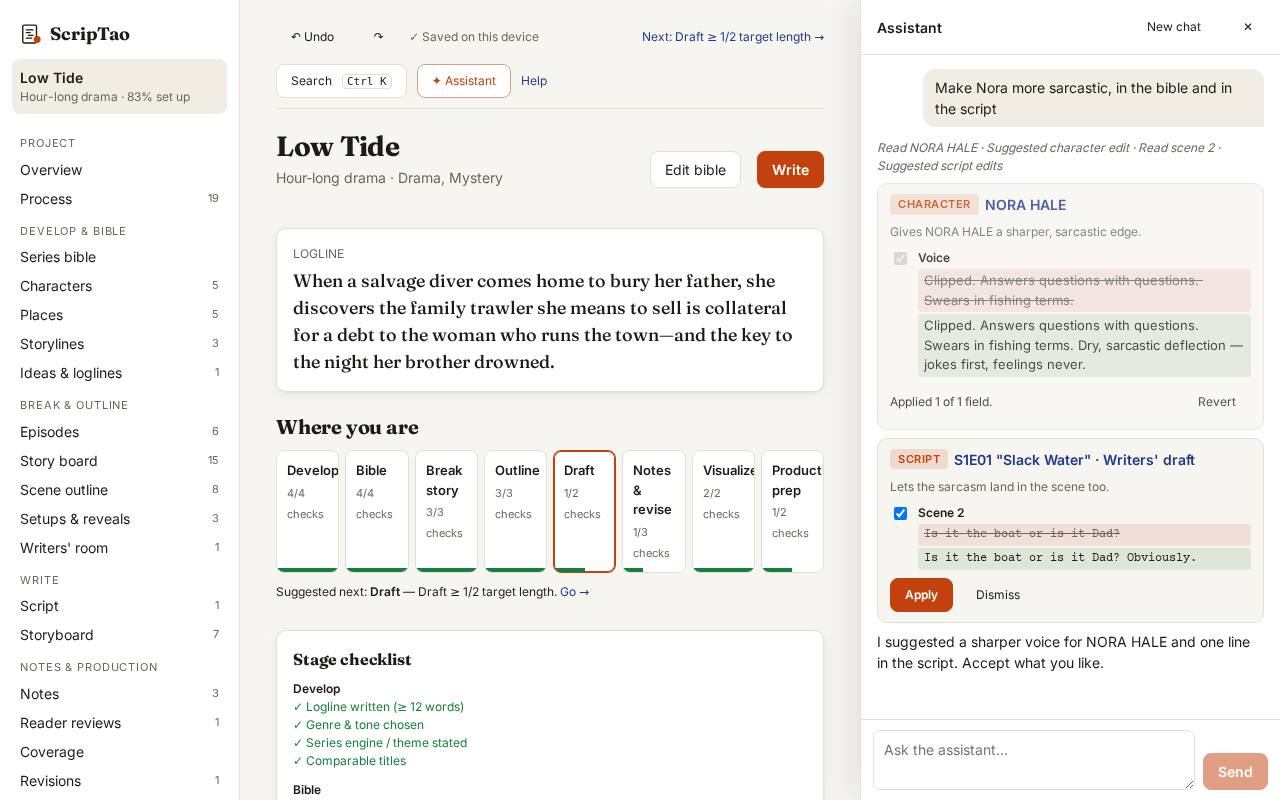Select the Bible stage card
The width and height of the screenshot is (1280, 800).
pyautogui.click(x=377, y=511)
